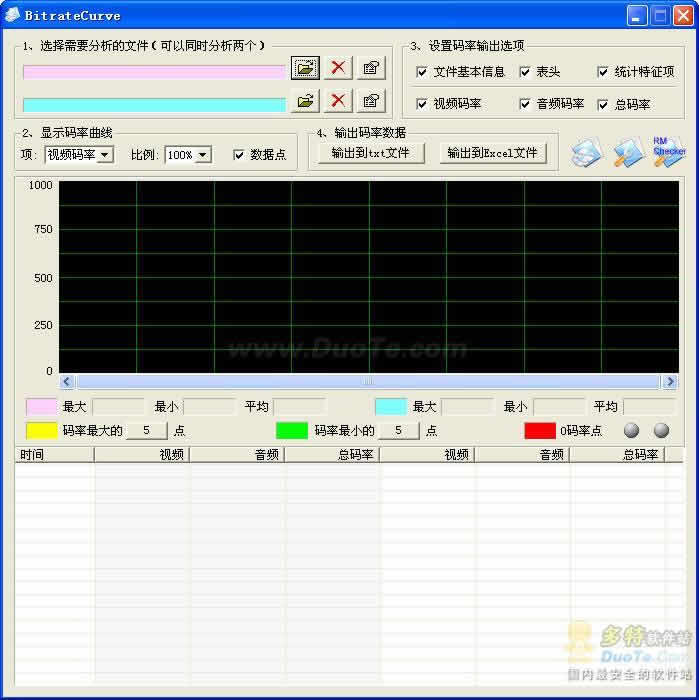Click 输出到Excel文件 button
The width and height of the screenshot is (699, 700).
click(493, 153)
